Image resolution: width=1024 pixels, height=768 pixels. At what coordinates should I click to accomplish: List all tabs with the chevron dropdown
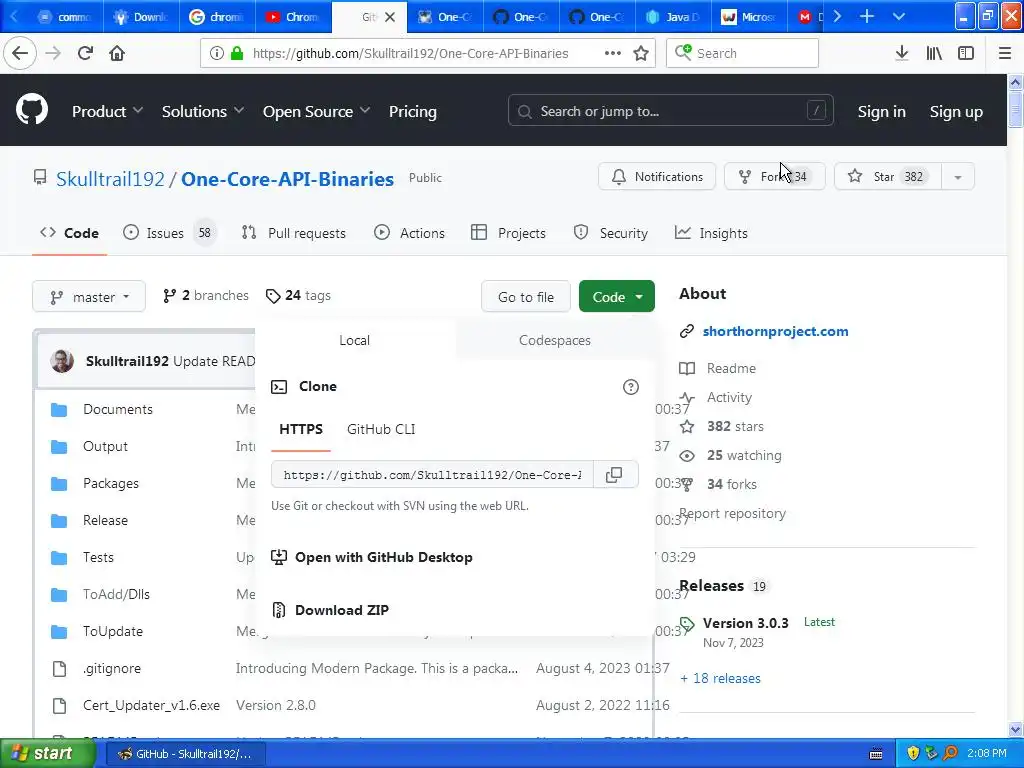tap(899, 16)
